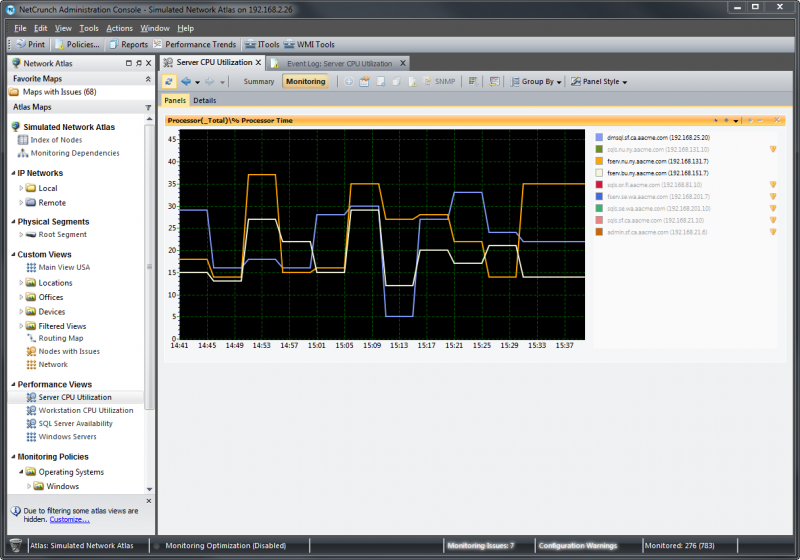
Task: Open the SQL Server Availability view
Action: pyautogui.click(x=70, y=424)
